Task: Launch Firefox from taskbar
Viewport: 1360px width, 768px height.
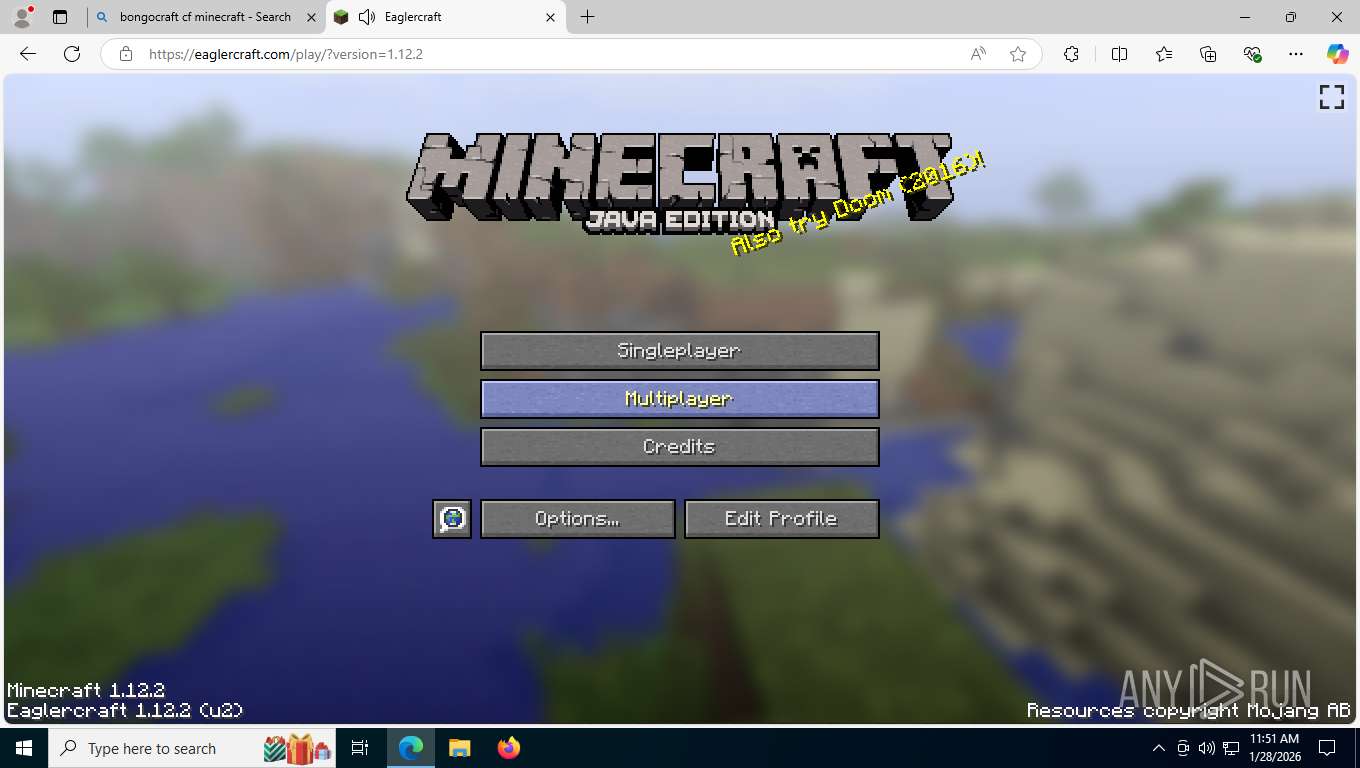Action: pyautogui.click(x=508, y=748)
